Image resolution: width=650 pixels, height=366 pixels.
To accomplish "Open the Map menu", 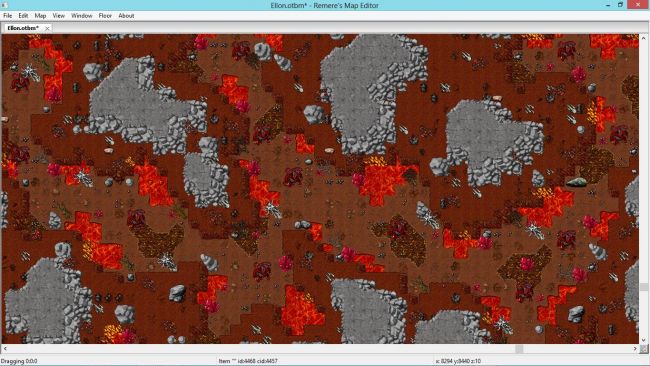I will pyautogui.click(x=40, y=16).
